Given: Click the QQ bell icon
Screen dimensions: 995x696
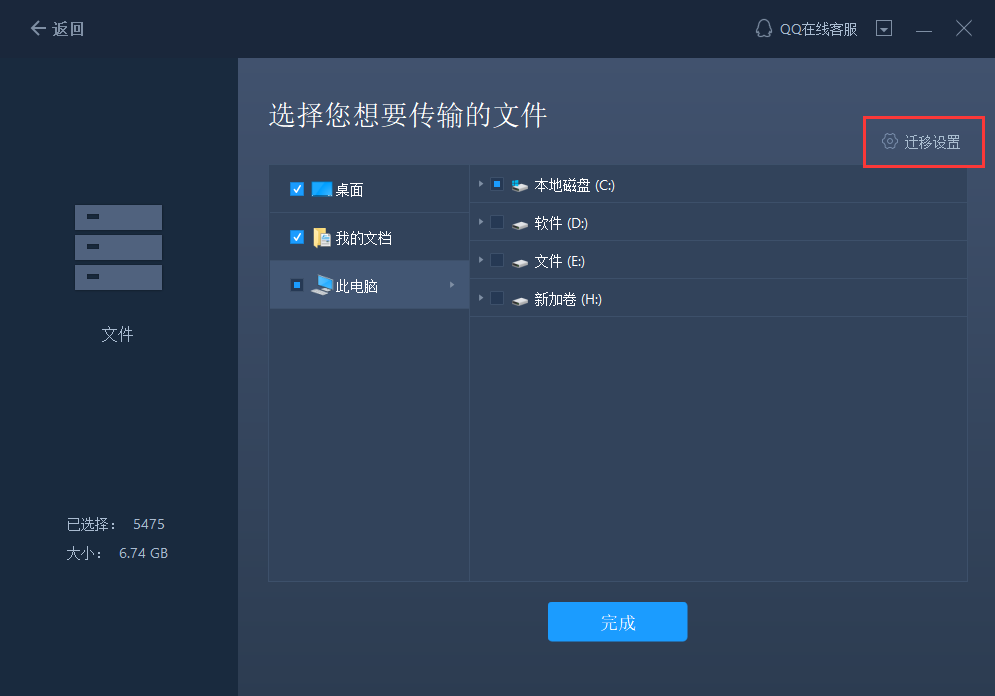Looking at the screenshot, I should [764, 29].
